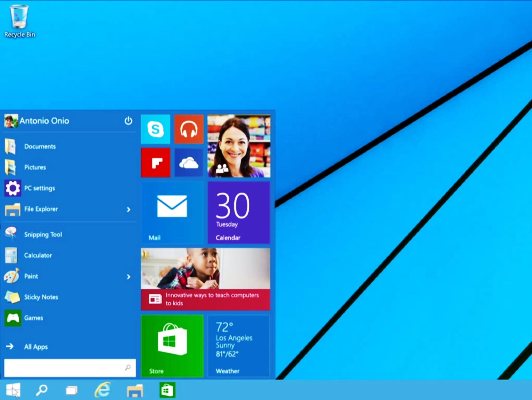Open the Mail tile
The image size is (532, 400).
click(172, 213)
